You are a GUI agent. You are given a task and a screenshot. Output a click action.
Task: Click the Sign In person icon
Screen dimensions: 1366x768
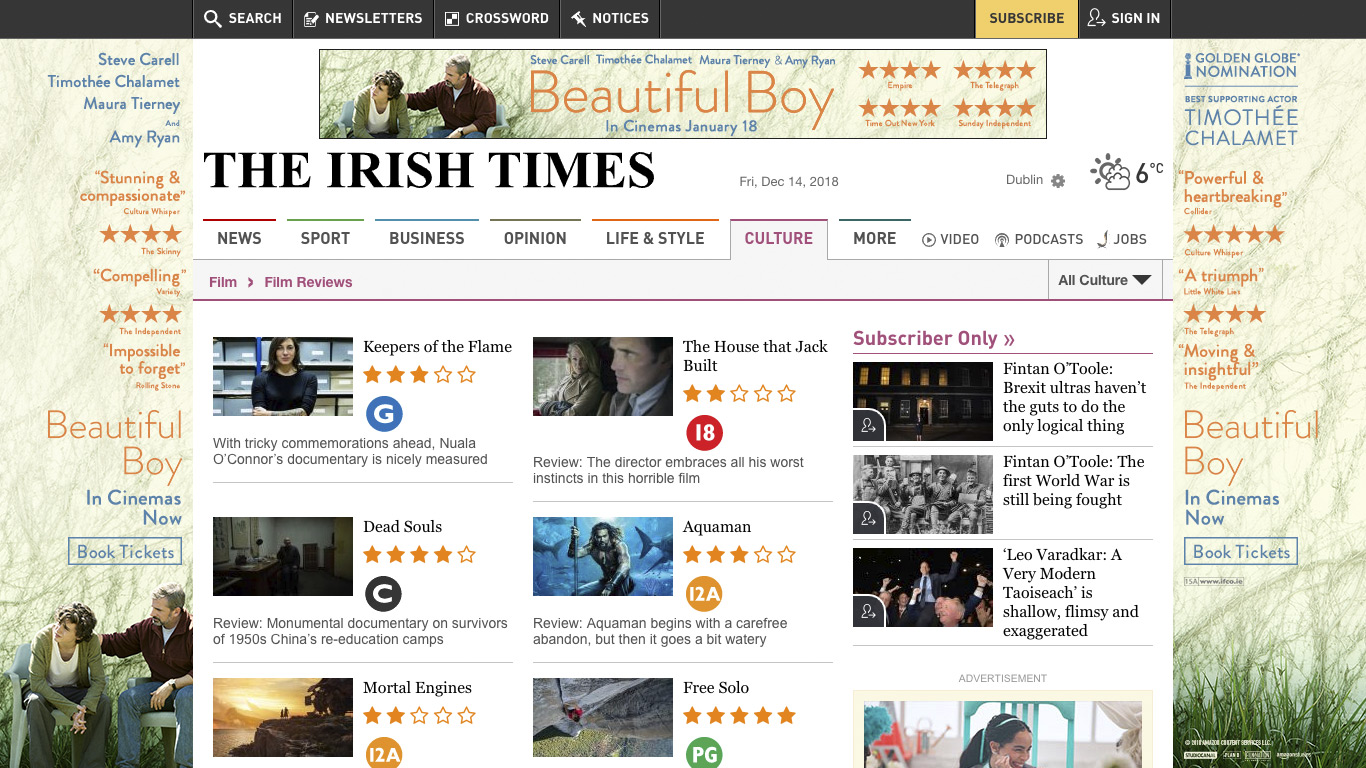click(1096, 18)
